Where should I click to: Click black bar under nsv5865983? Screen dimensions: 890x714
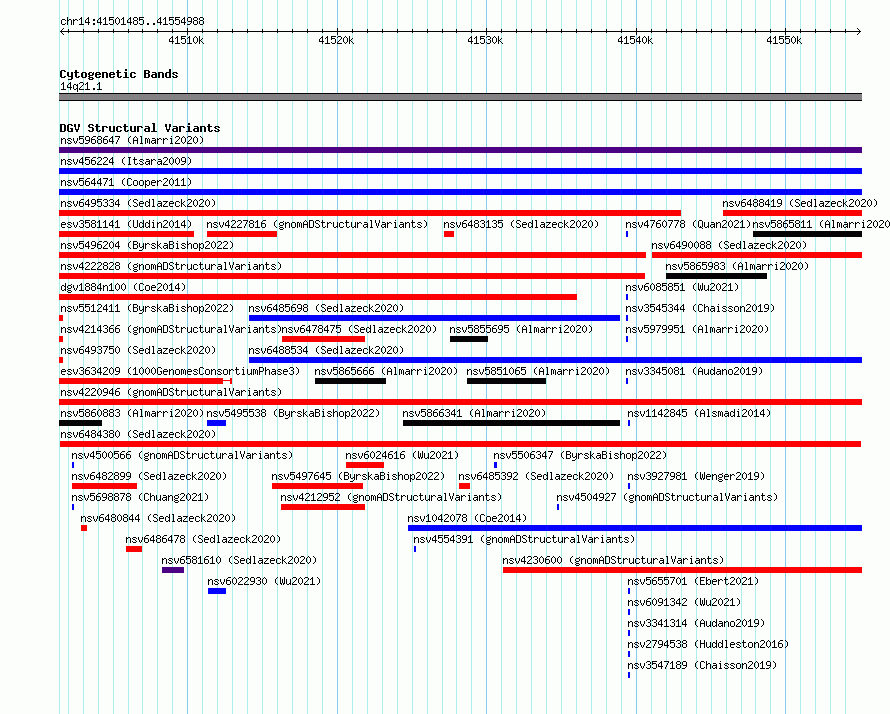716,276
